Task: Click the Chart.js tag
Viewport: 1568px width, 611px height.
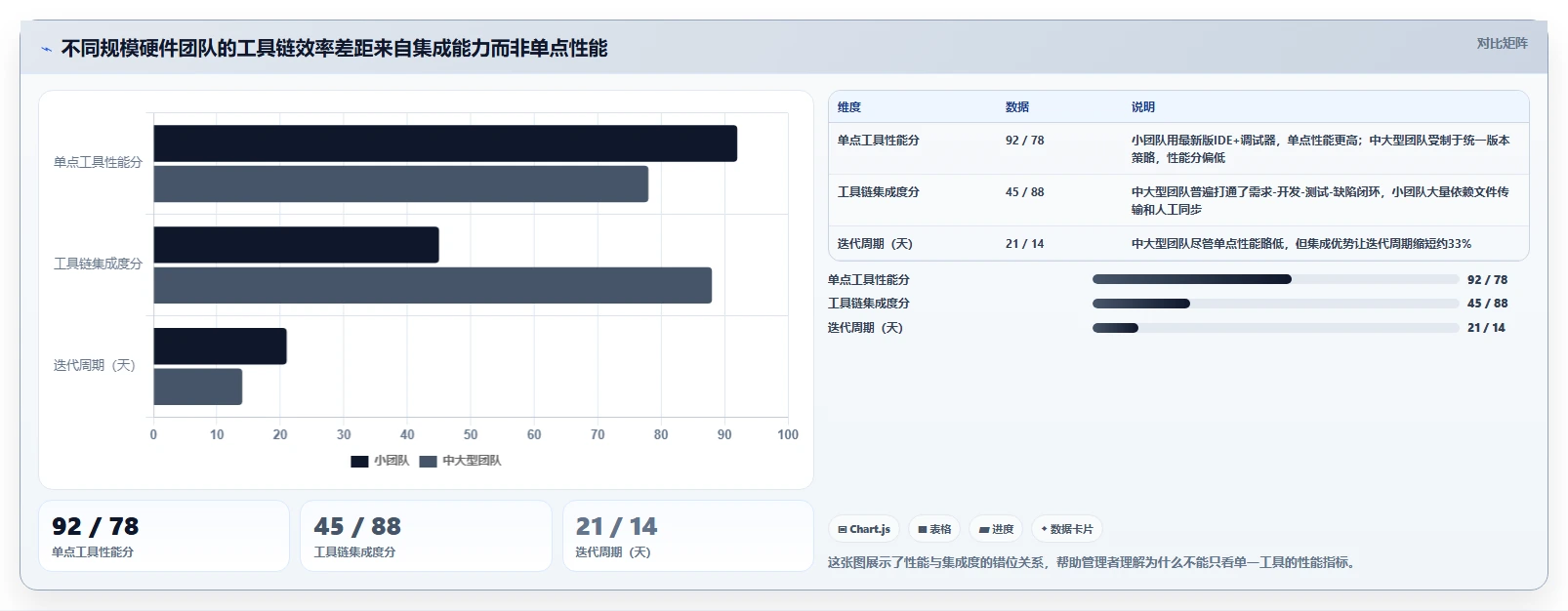Action: [x=864, y=529]
